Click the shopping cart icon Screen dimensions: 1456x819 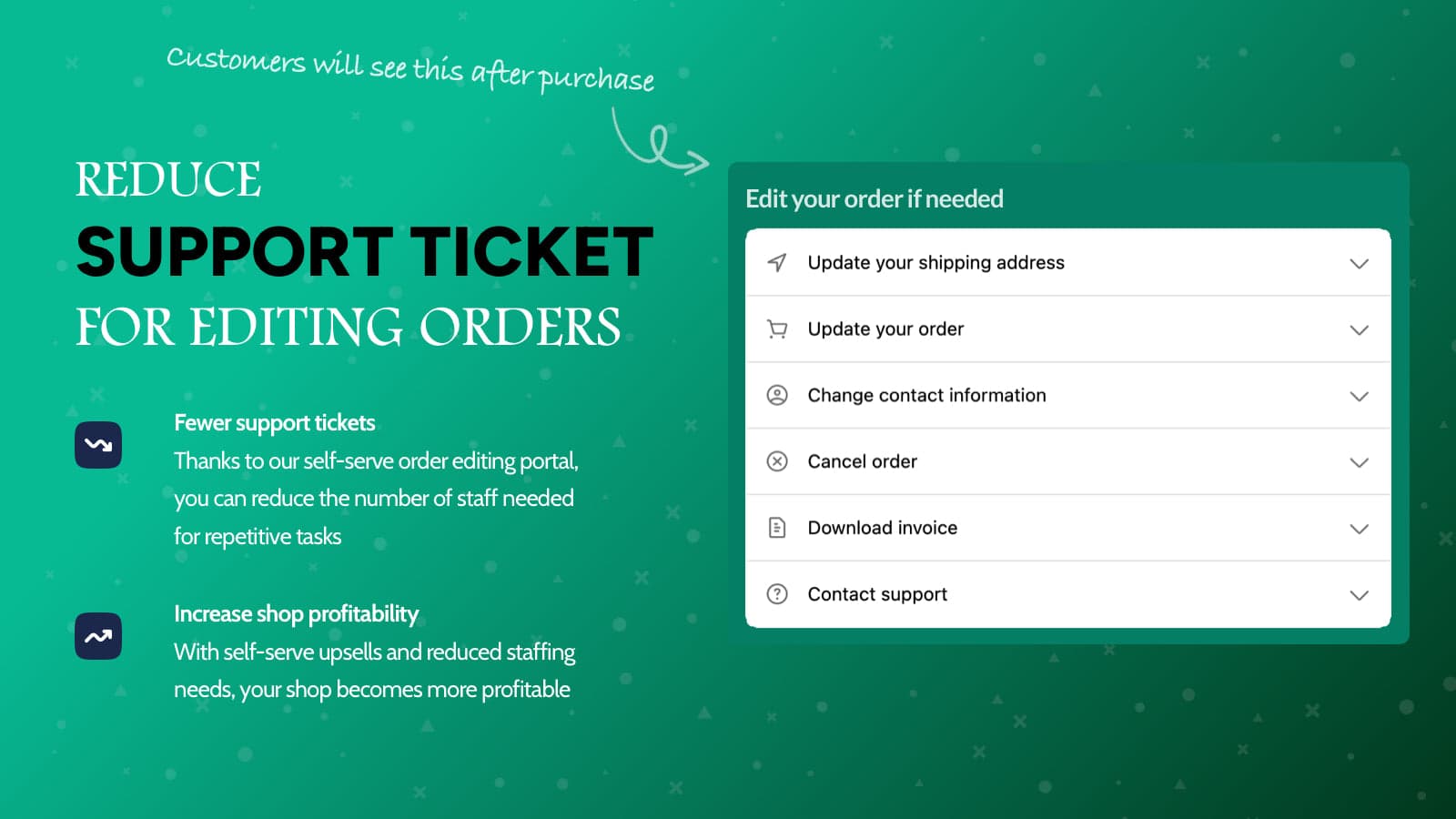777,329
